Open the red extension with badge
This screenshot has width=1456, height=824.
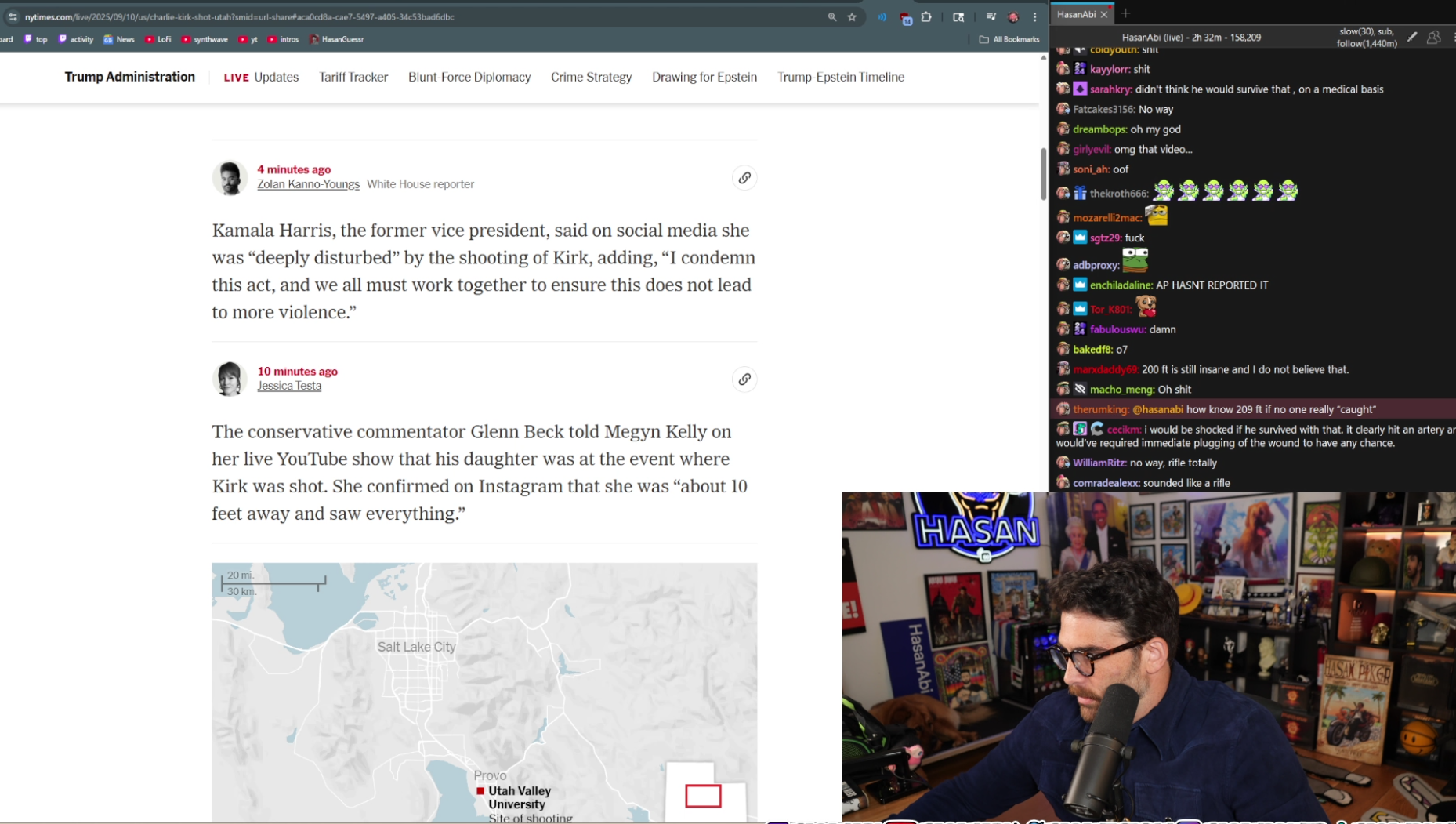coord(906,17)
